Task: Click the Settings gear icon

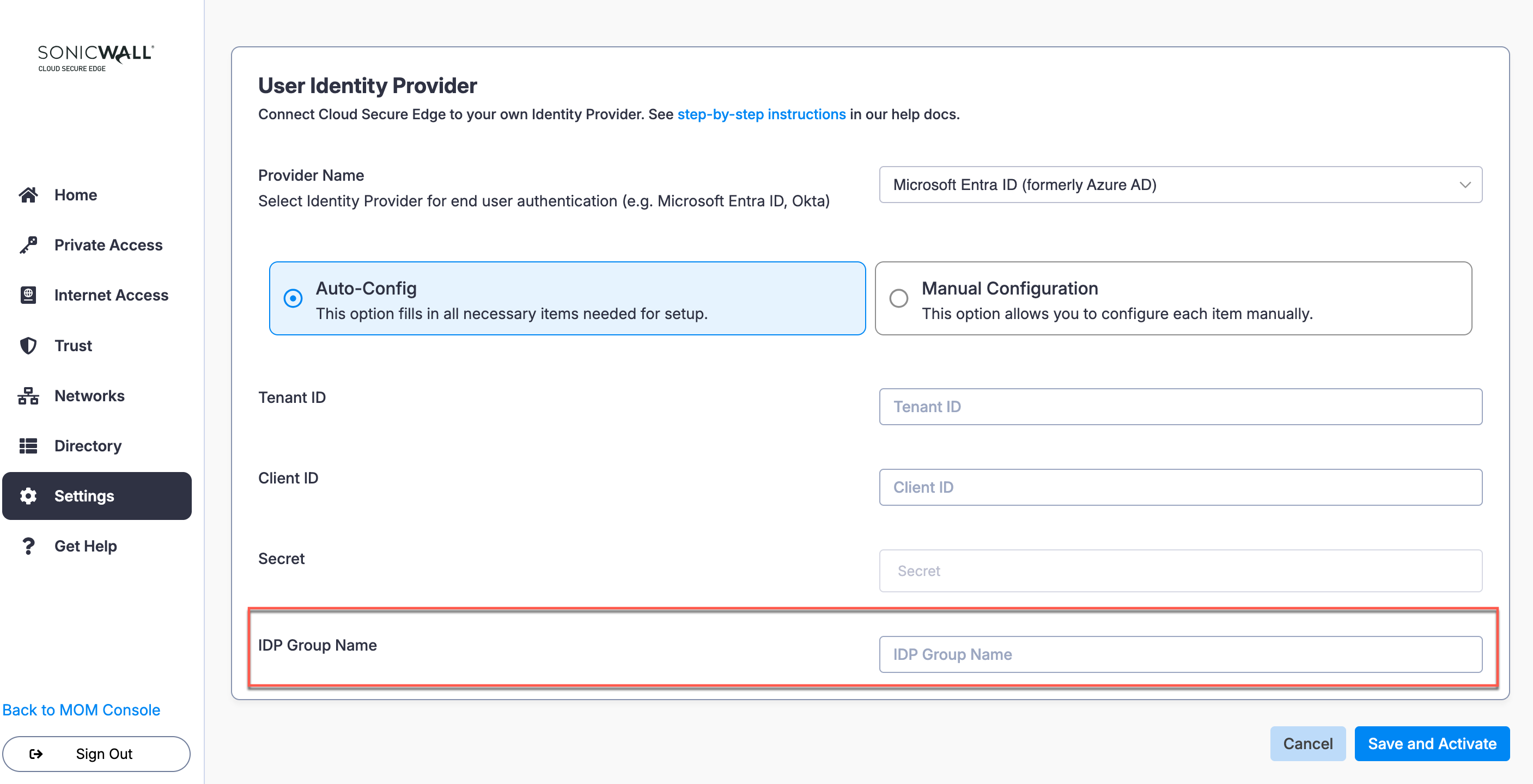Action: (x=28, y=495)
